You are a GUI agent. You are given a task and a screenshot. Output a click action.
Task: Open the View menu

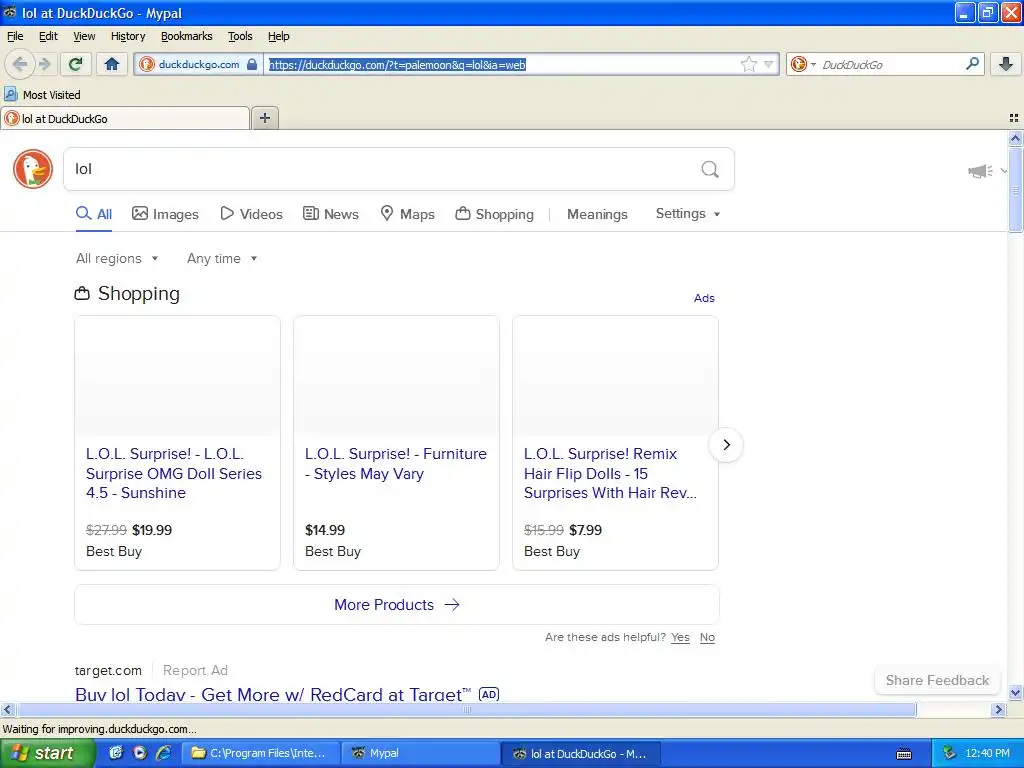coord(84,36)
